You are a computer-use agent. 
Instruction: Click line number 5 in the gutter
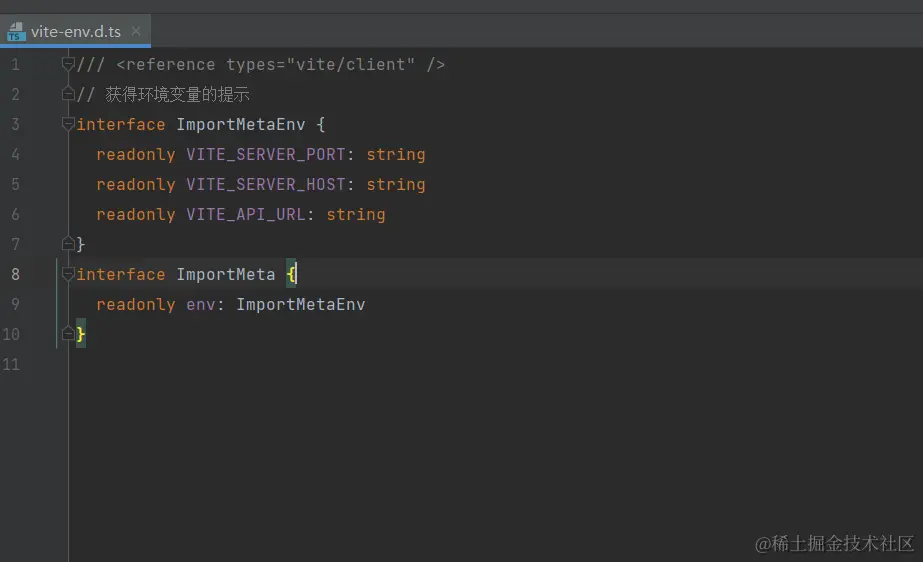click(x=15, y=184)
